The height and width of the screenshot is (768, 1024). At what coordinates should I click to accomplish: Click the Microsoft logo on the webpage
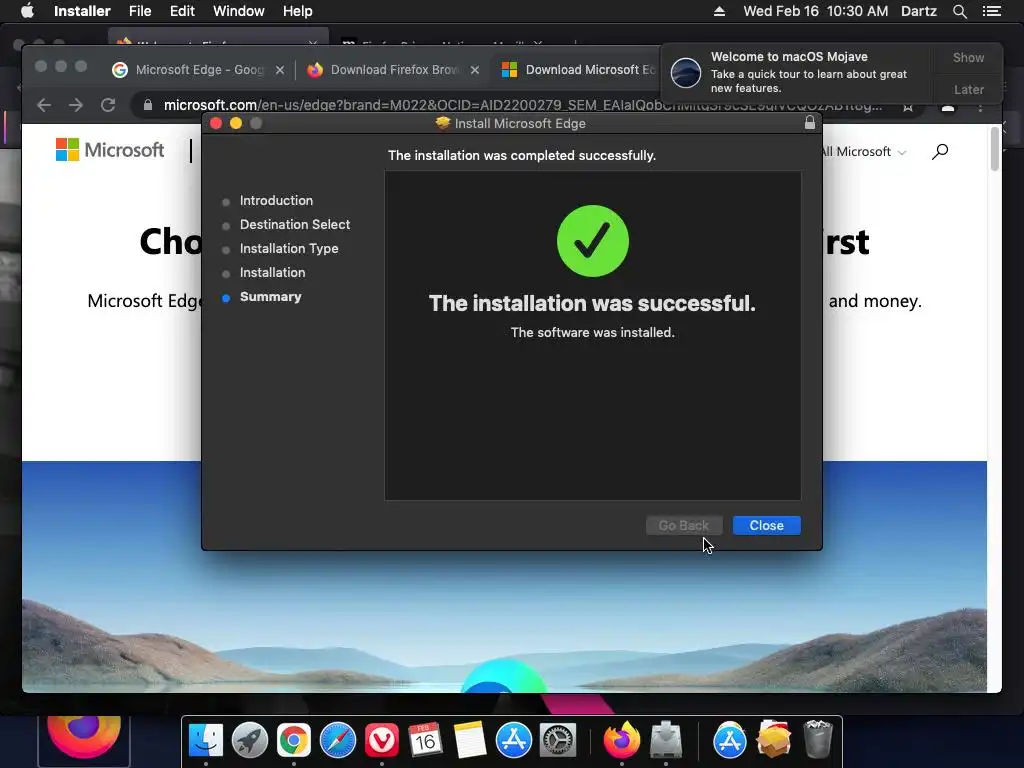(x=110, y=150)
